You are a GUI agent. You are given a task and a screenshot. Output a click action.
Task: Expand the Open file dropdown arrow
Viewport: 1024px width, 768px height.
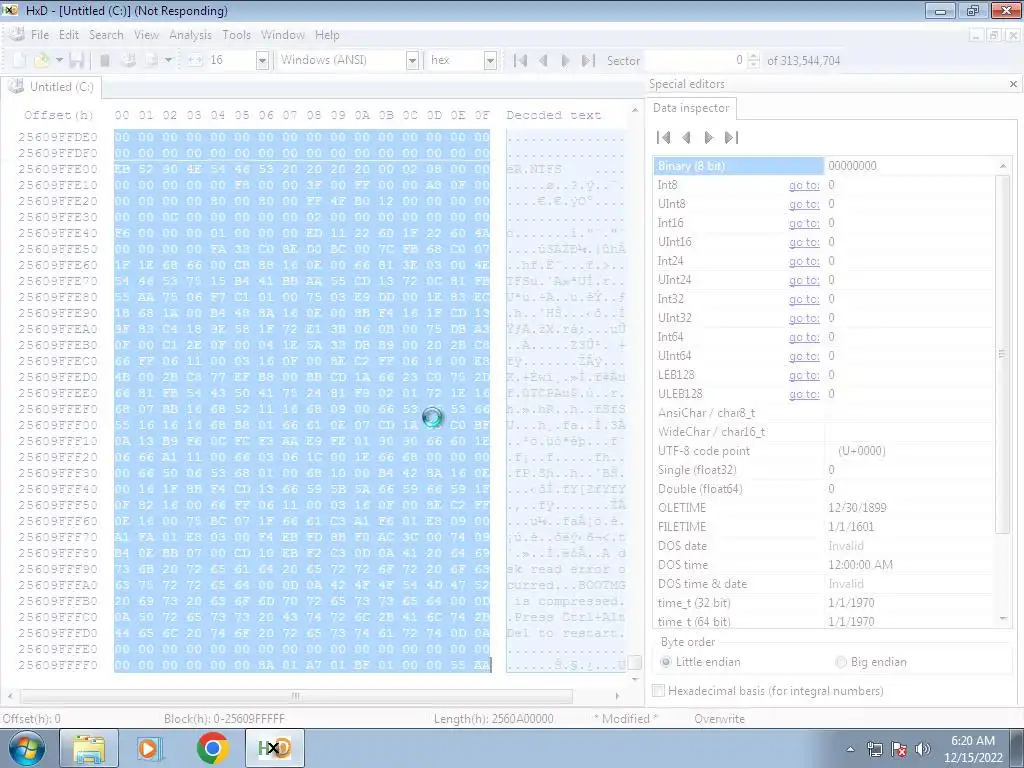[x=59, y=60]
